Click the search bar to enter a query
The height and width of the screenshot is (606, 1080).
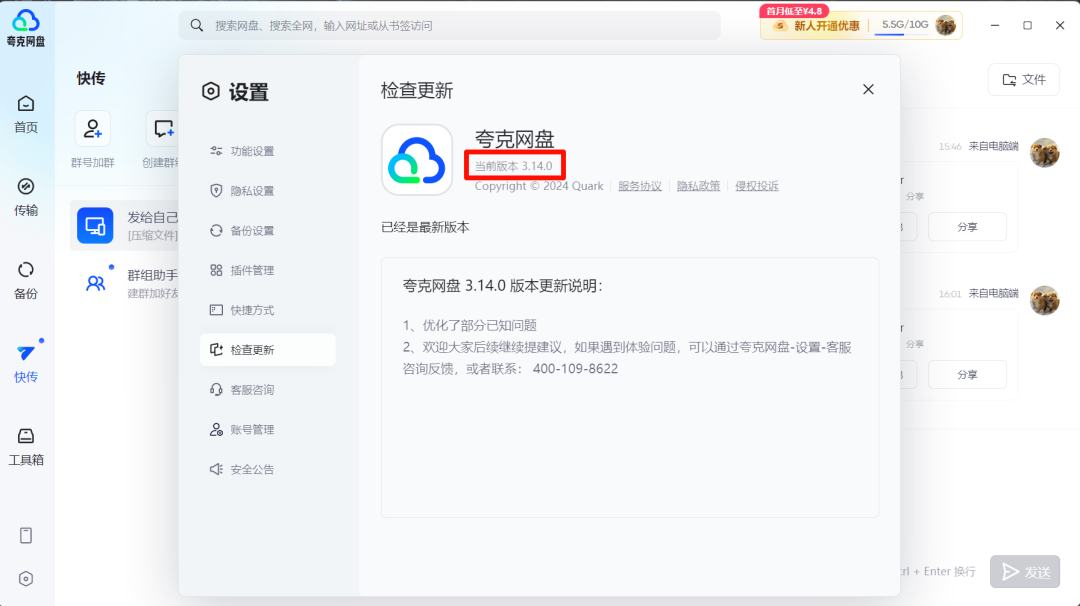[x=450, y=25]
